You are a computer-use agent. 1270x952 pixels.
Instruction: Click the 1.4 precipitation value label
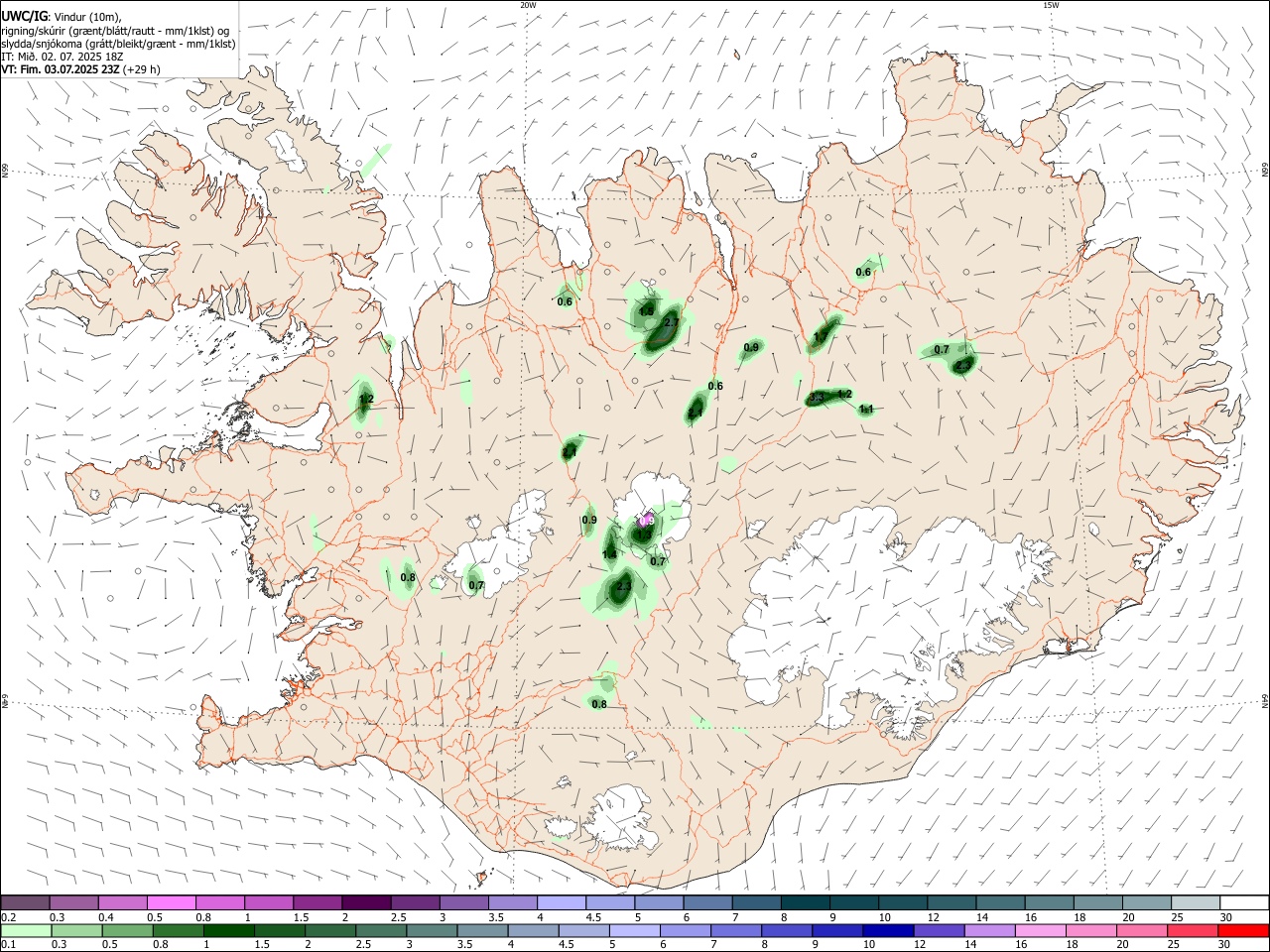coord(609,554)
